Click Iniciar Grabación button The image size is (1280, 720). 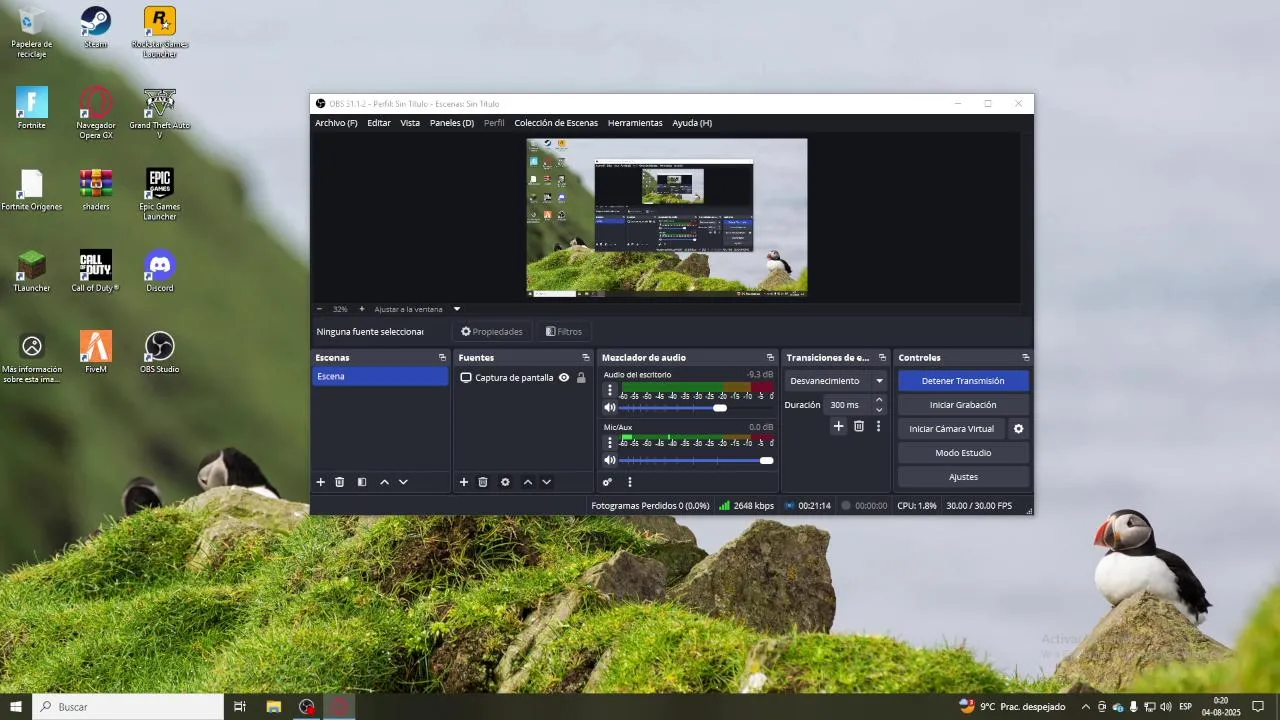pos(963,405)
